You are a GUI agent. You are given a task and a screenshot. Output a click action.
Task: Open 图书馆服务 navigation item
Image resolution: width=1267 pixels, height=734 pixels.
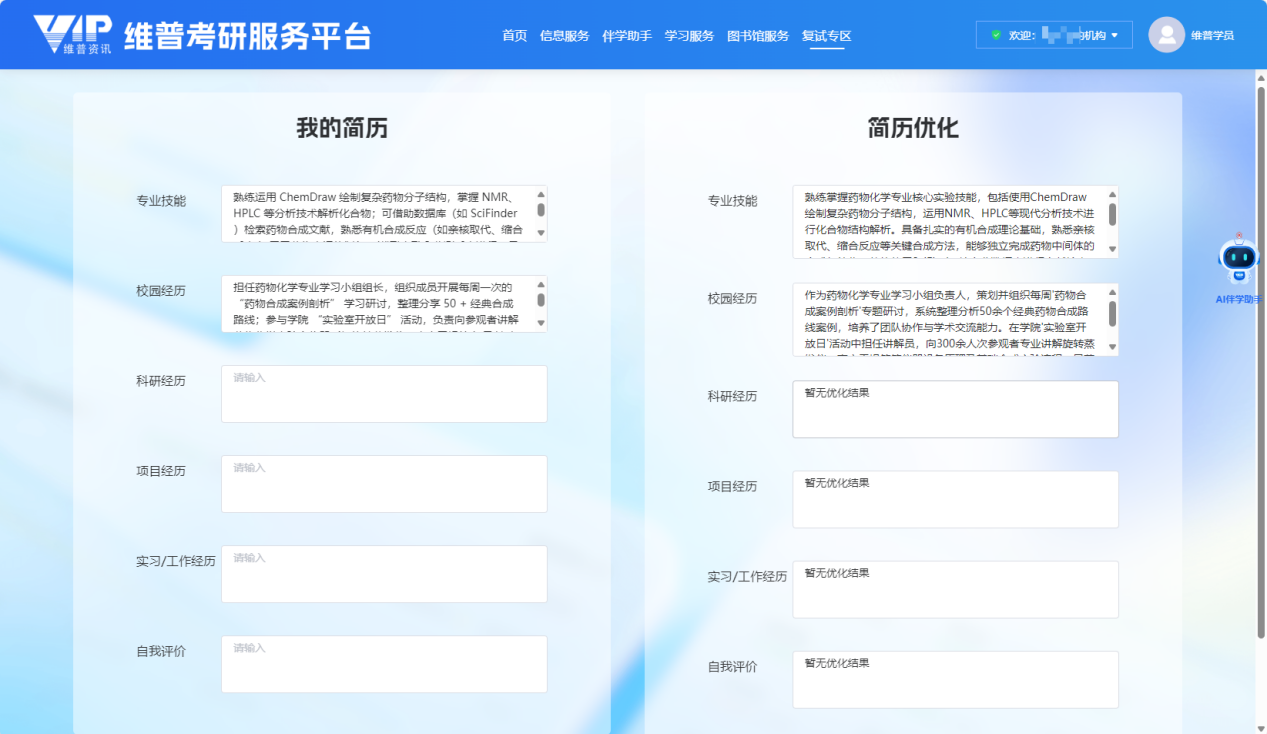[757, 36]
